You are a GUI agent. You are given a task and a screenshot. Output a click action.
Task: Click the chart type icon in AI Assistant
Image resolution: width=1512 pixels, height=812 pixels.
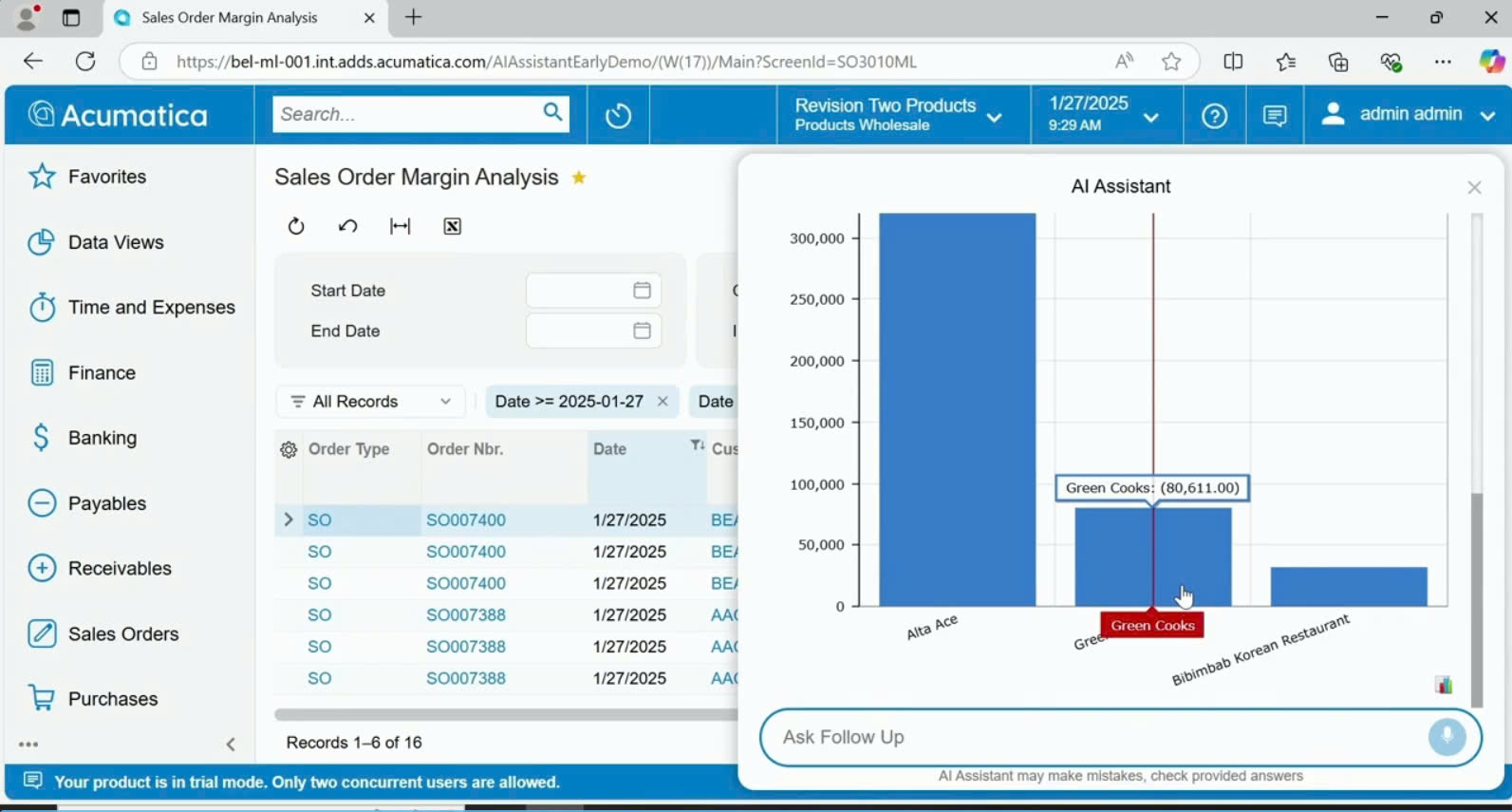tap(1444, 685)
